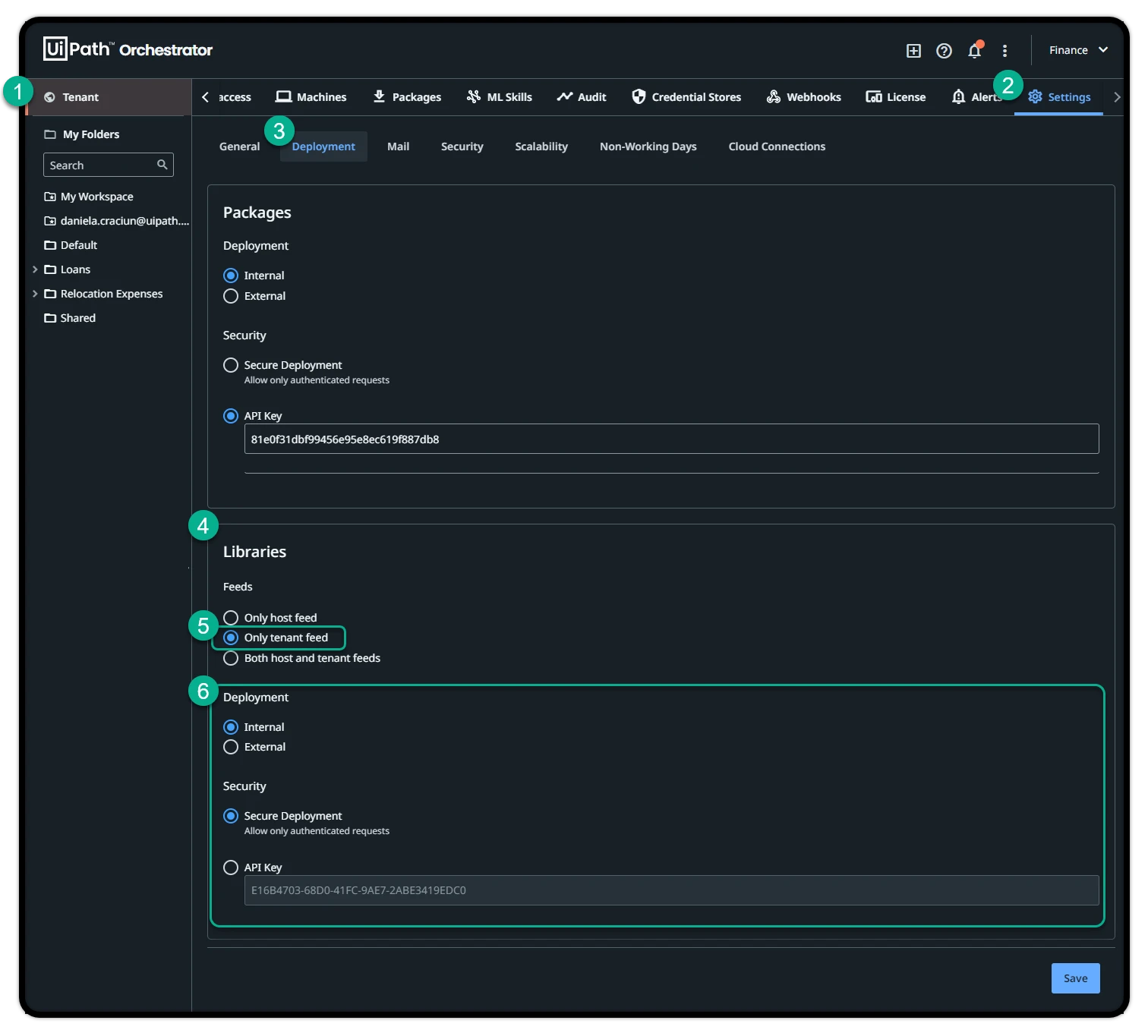The width and height of the screenshot is (1148, 1036).
Task: Click the folder Search field
Action: pos(109,165)
